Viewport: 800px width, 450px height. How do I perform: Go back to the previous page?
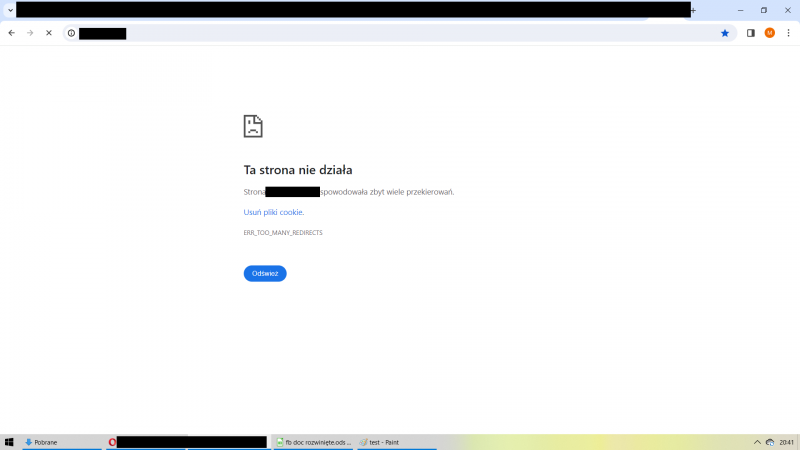[x=11, y=33]
